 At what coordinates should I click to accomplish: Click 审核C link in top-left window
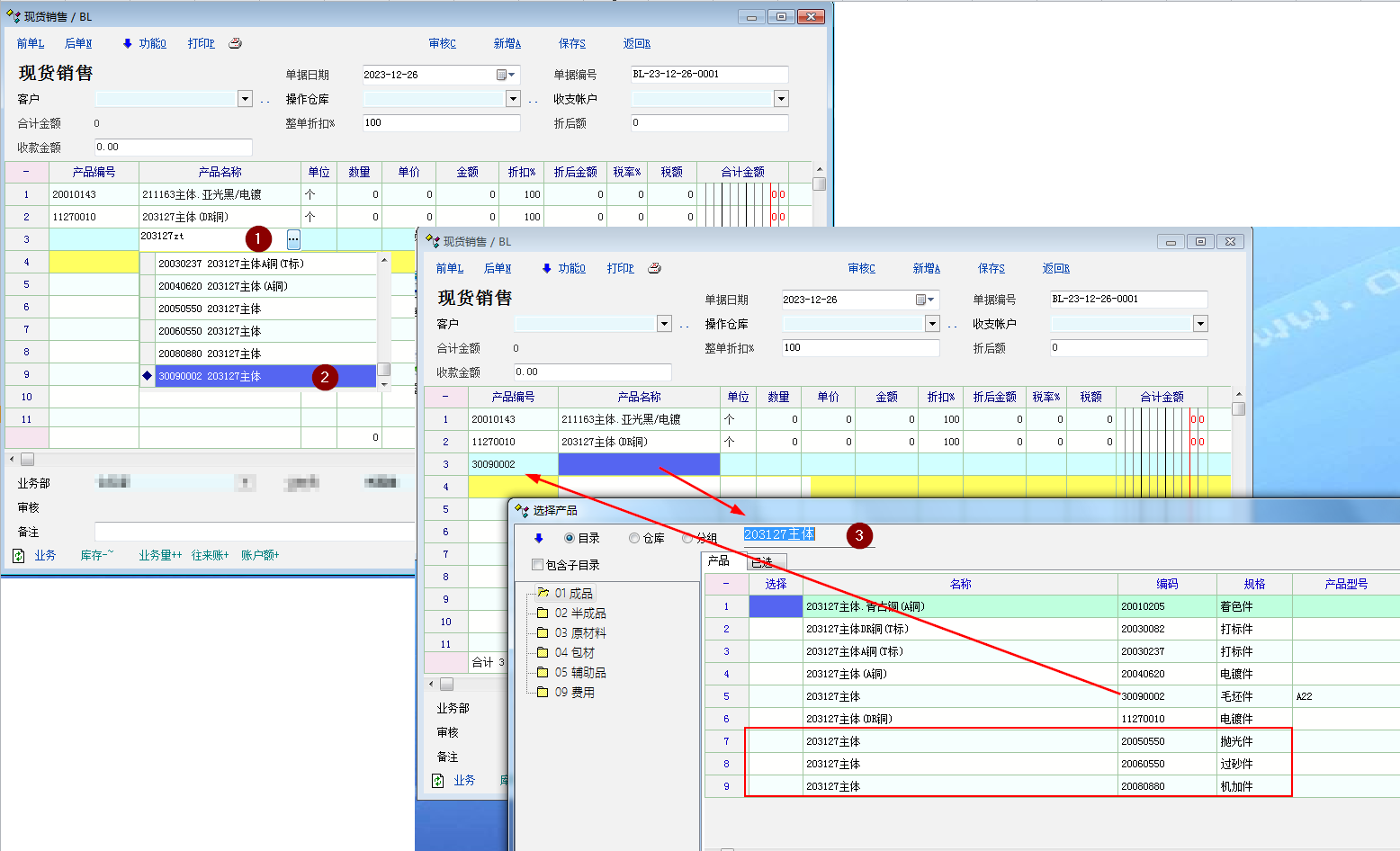(442, 43)
